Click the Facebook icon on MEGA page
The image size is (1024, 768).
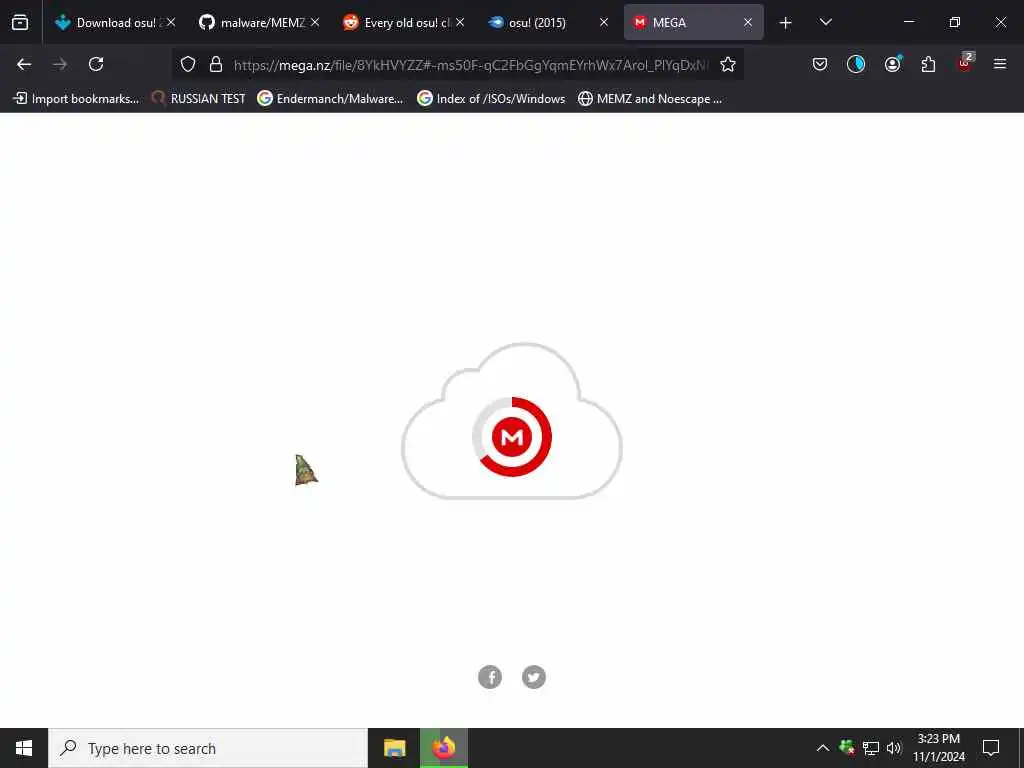[490, 677]
